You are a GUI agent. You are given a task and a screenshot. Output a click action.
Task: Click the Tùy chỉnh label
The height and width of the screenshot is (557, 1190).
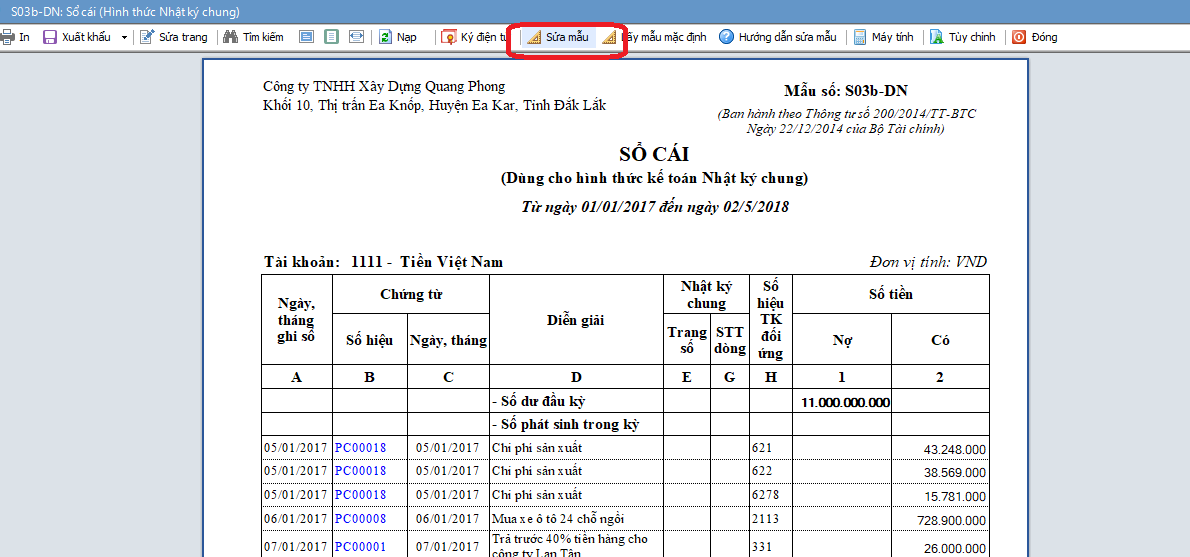coord(971,36)
